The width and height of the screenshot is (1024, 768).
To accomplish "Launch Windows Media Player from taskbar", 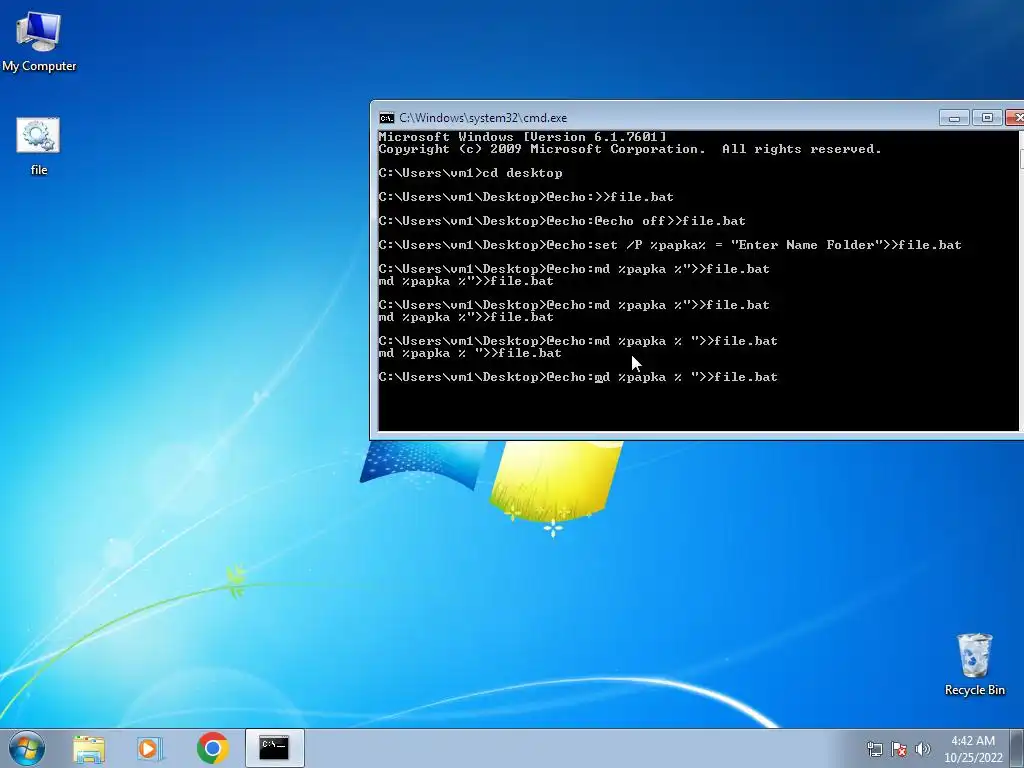I will point(150,748).
